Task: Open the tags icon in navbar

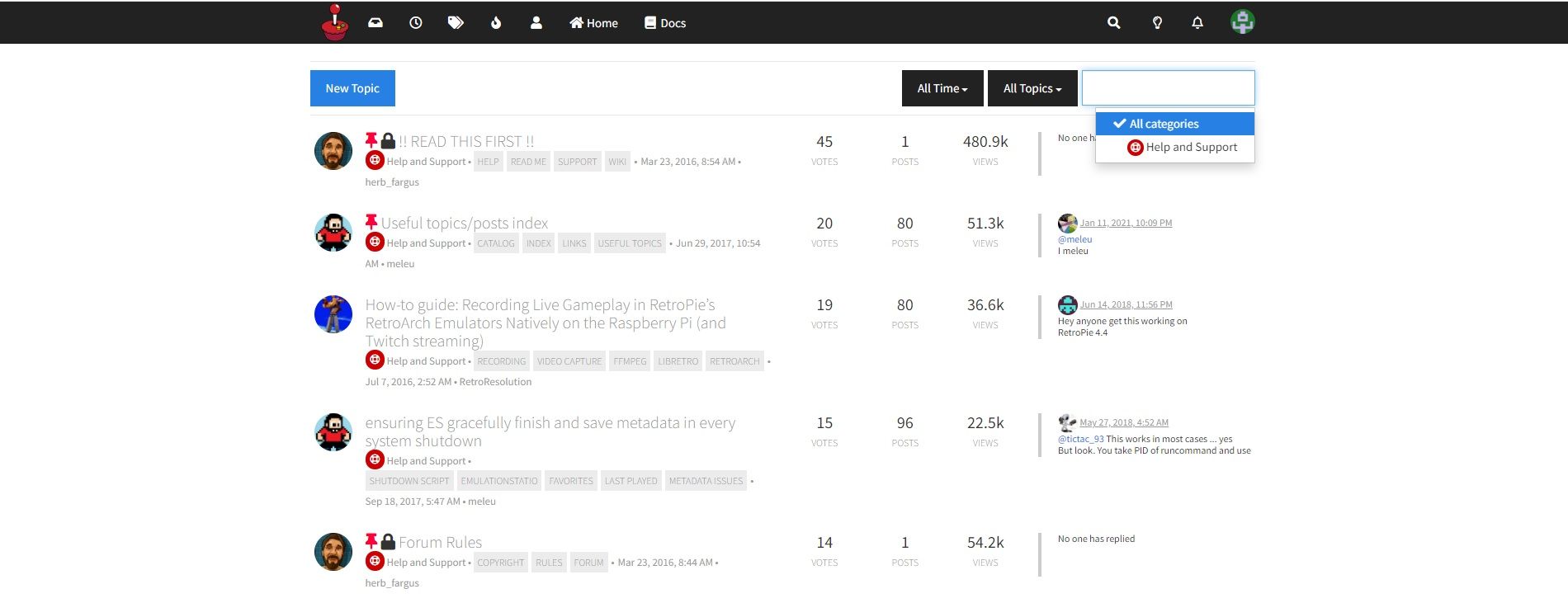Action: pos(456,23)
